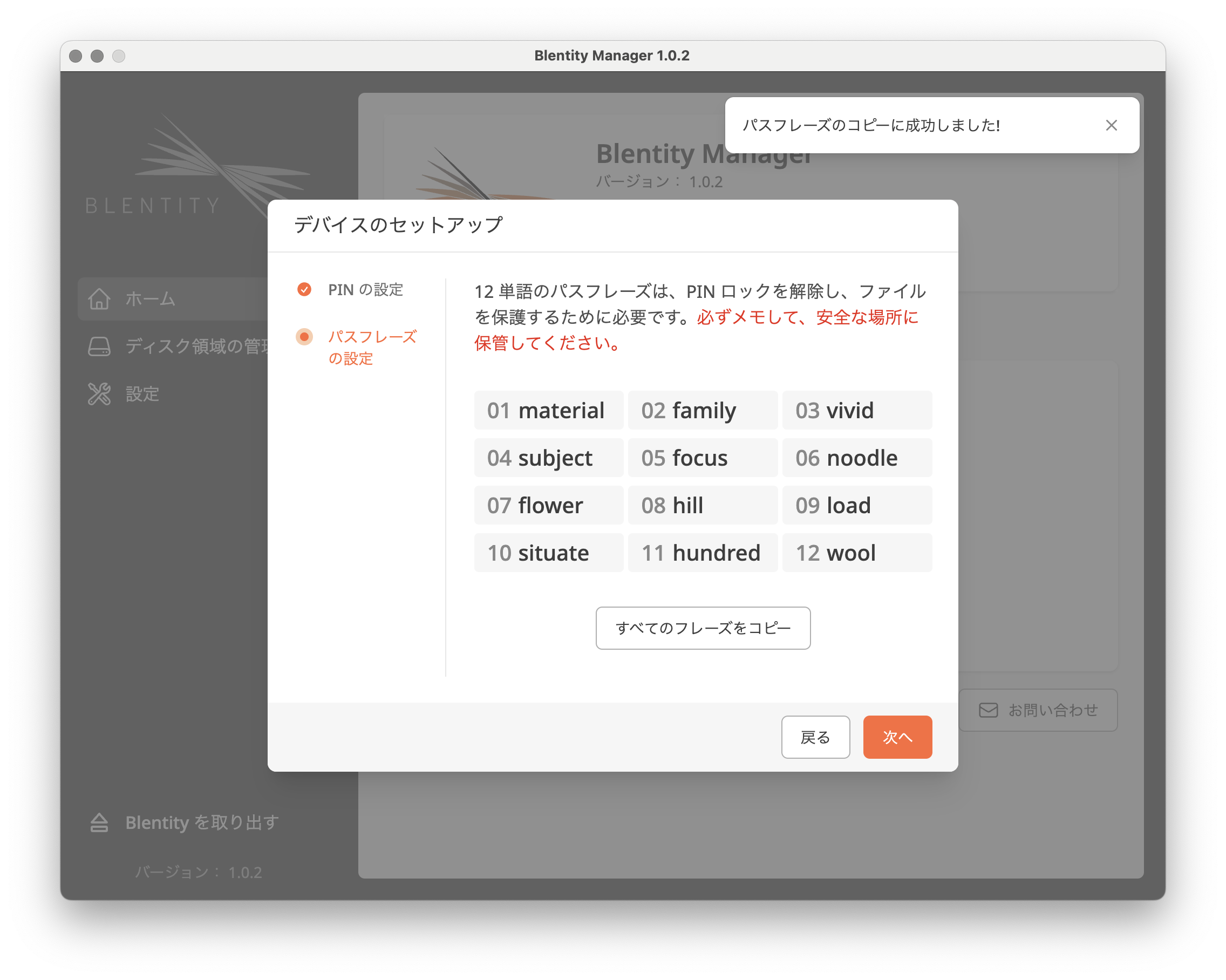Click the お問い合わせ button

(x=1038, y=710)
